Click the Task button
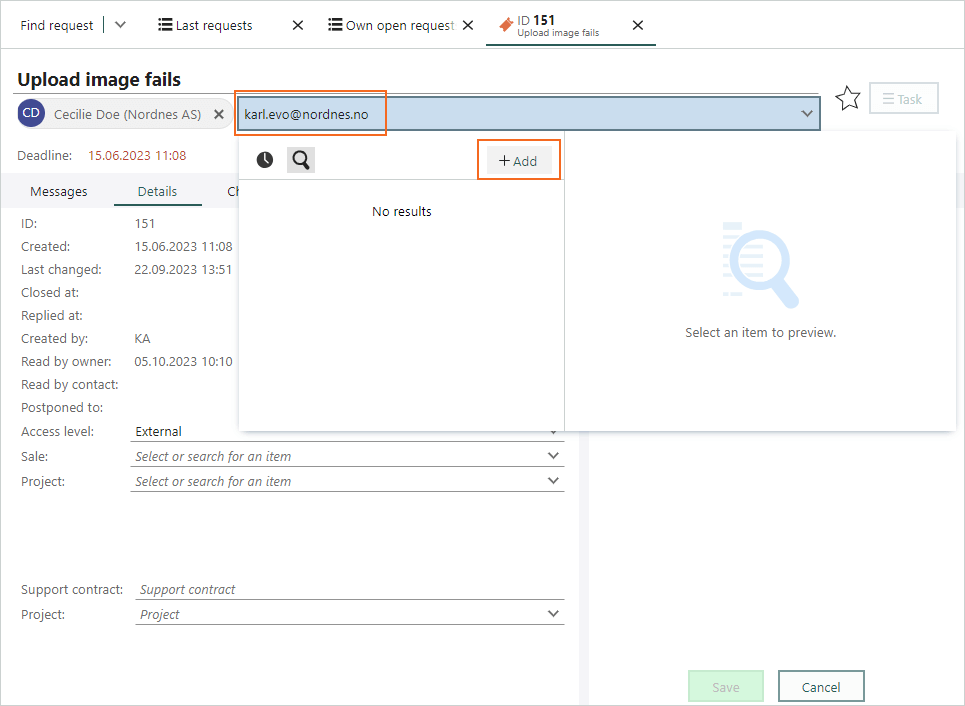 pyautogui.click(x=903, y=98)
